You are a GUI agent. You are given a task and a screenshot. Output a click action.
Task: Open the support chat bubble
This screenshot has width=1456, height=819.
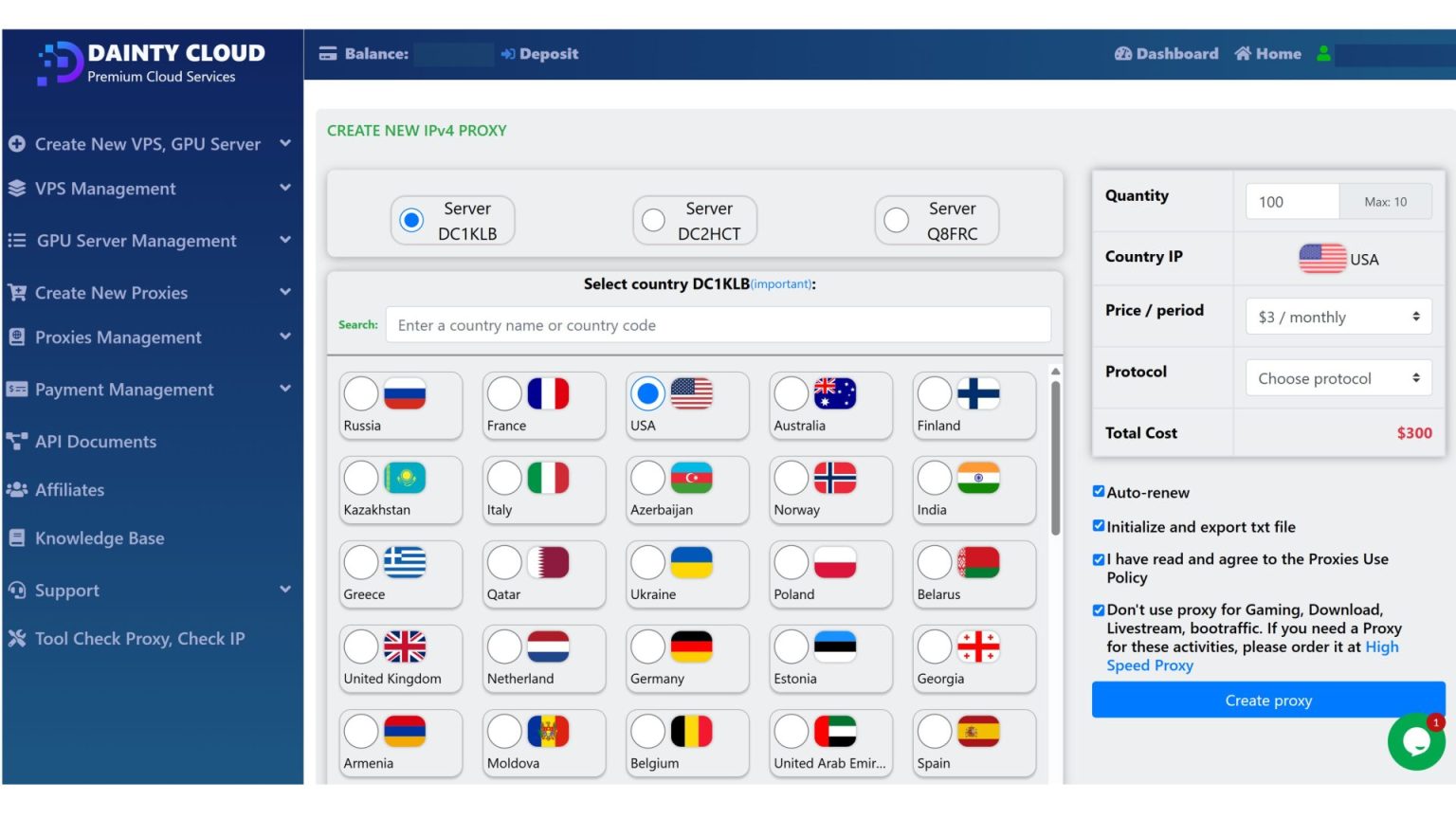coord(1416,742)
